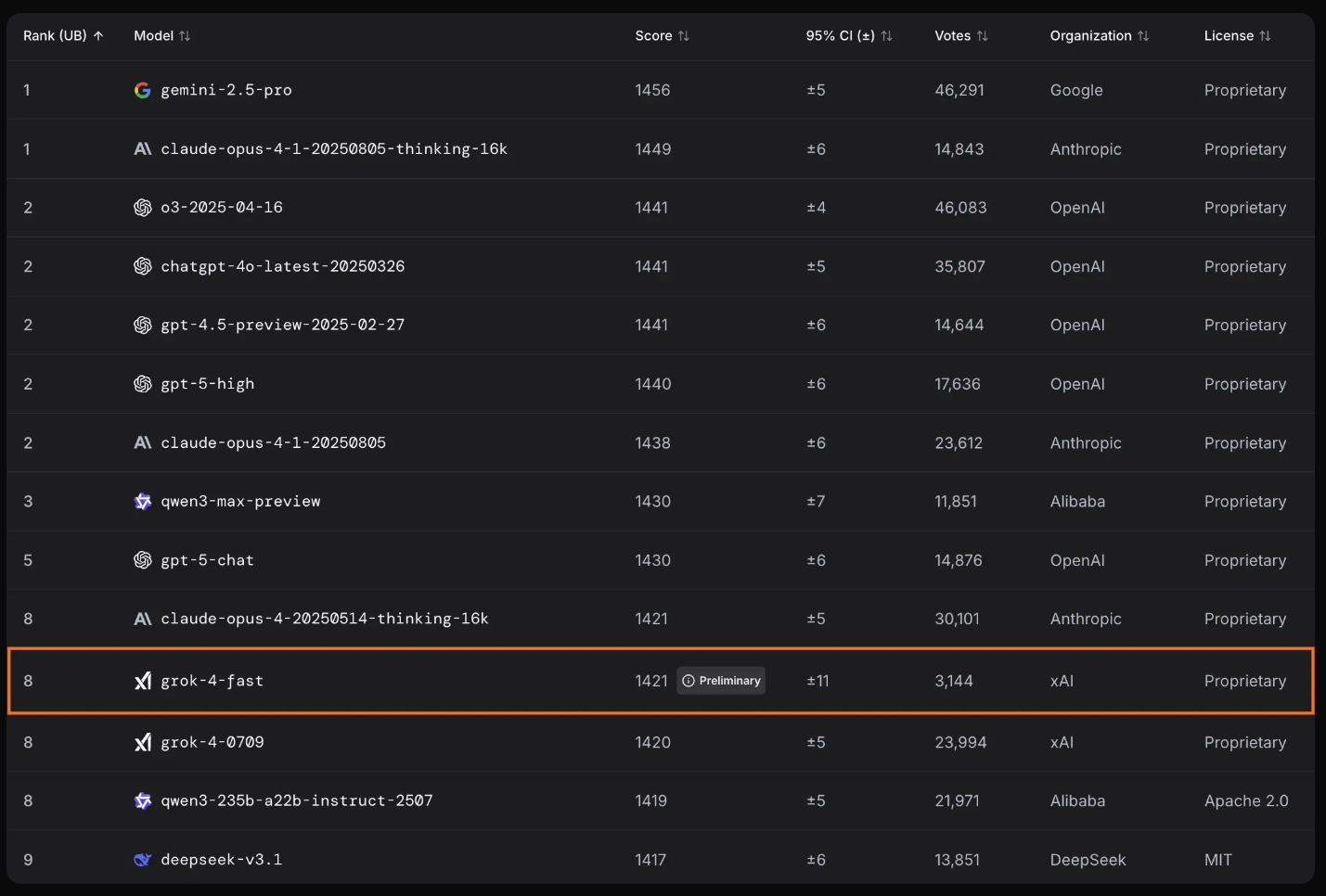Click the Anthropic logo beside claude-opus-4-1-20250805-thinking-16k
This screenshot has width=1326, height=896.
142,149
